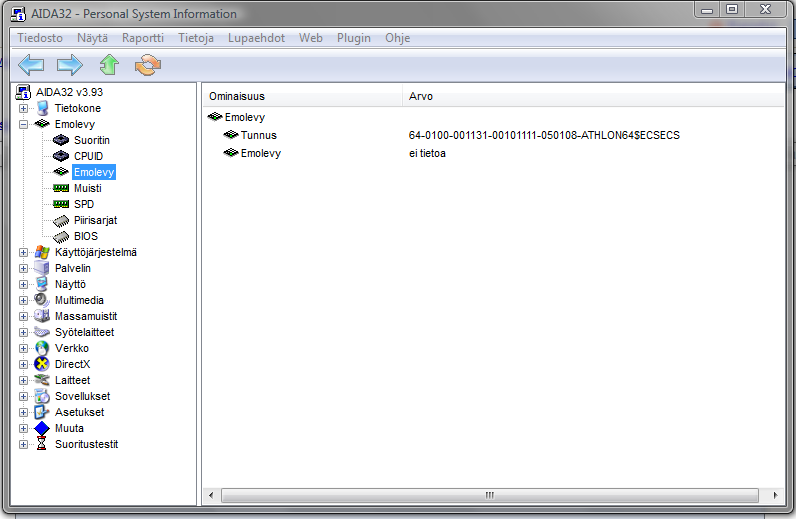This screenshot has width=796, height=519.
Task: Expand the Käyttöjärjestelmä tree node
Action: click(23, 252)
